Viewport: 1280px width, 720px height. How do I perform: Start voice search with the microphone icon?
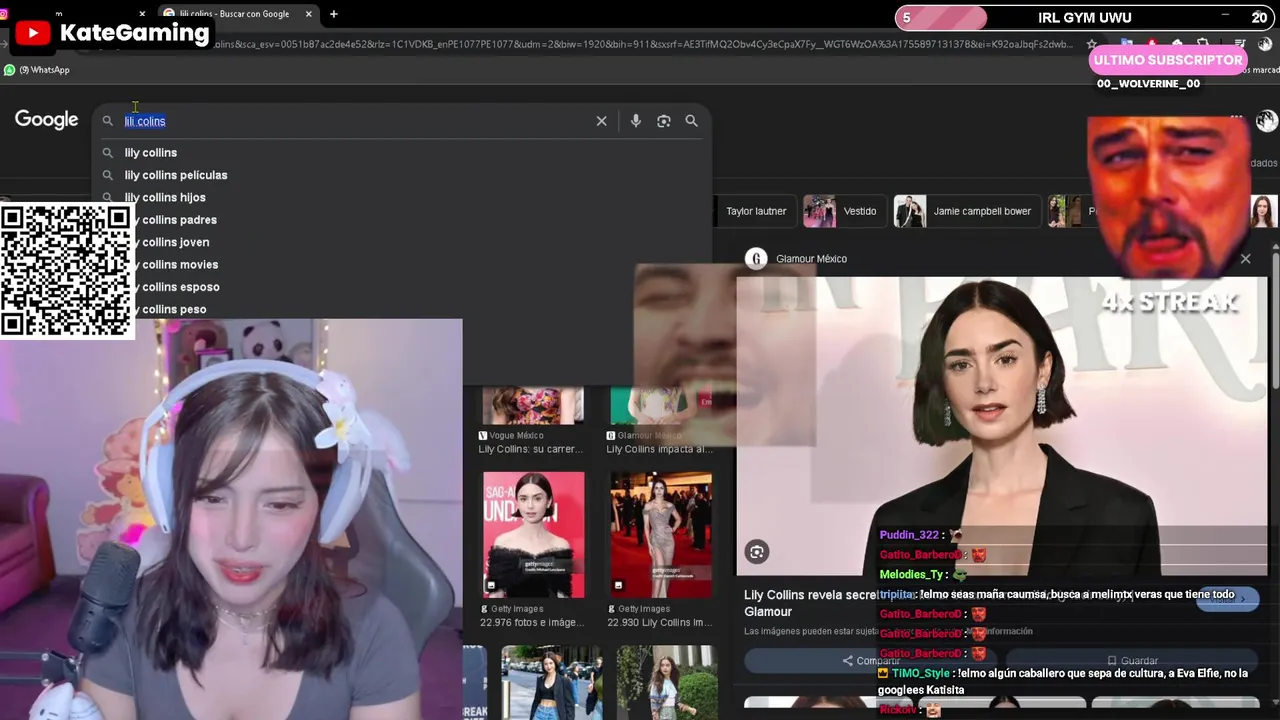(635, 121)
